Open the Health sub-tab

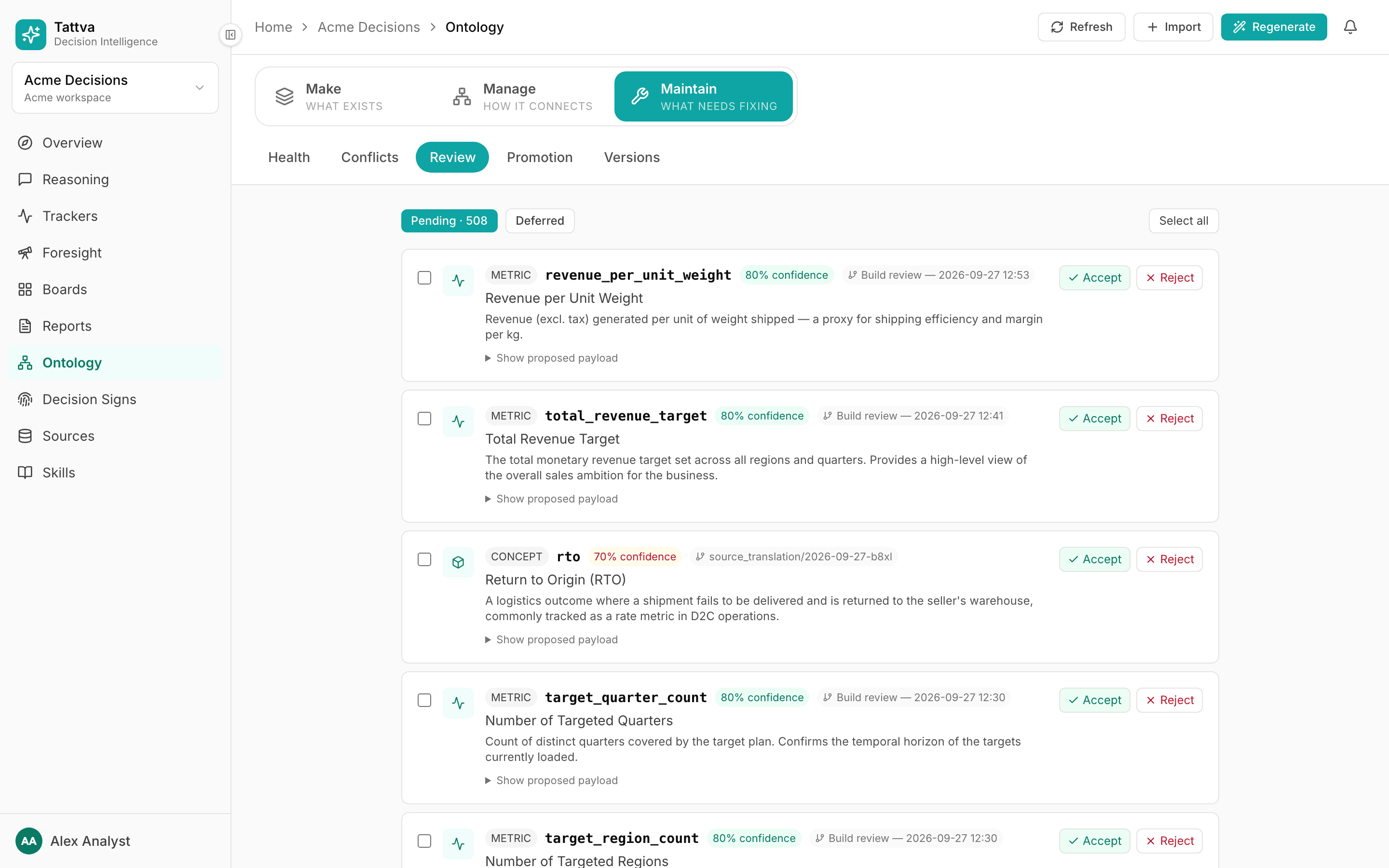point(289,157)
